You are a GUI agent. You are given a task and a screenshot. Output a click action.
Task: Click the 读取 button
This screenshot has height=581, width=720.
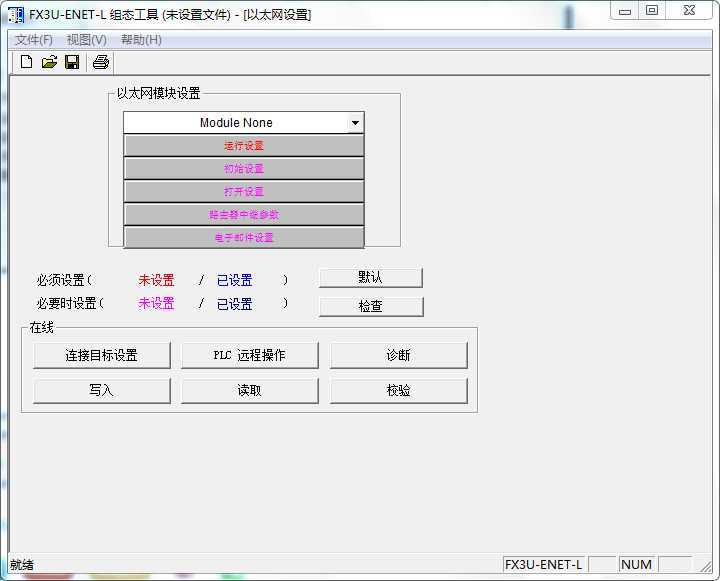tap(249, 390)
